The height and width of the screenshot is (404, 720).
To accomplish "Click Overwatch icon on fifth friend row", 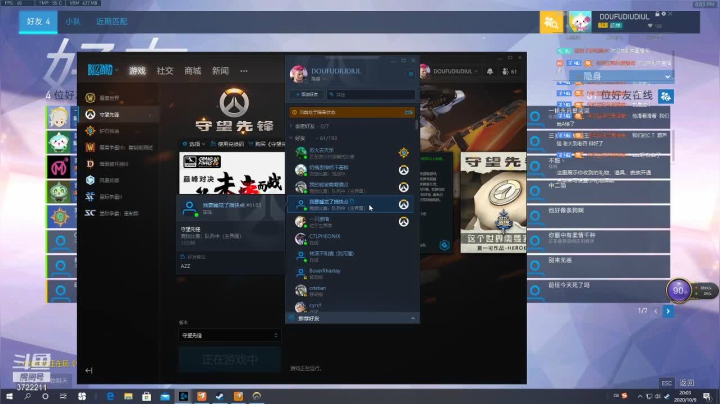I will [404, 222].
